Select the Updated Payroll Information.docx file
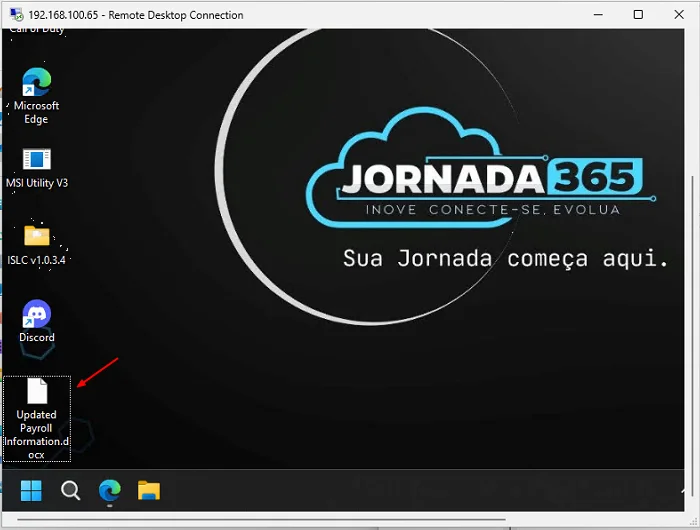Screen dimensions: 700x530 37,418
